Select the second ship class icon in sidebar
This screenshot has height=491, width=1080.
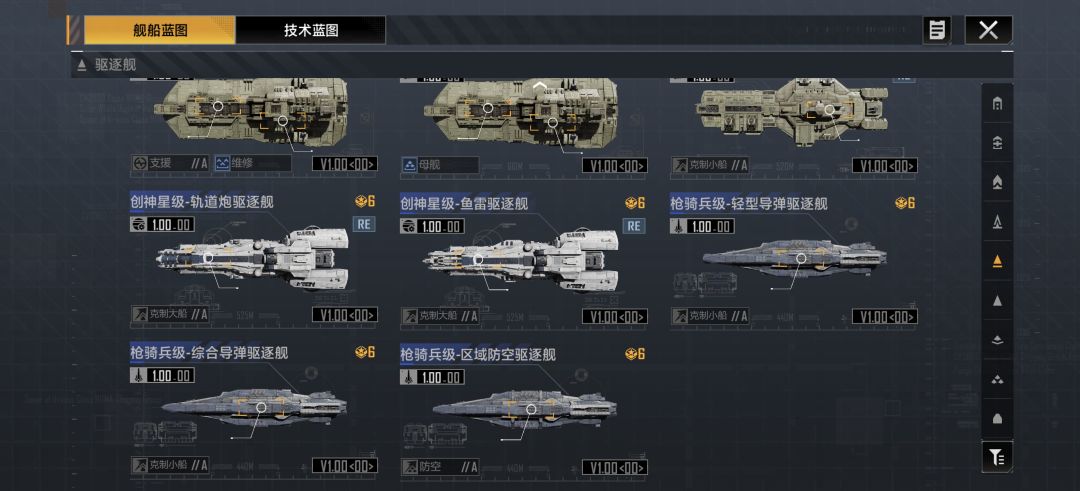[997, 143]
